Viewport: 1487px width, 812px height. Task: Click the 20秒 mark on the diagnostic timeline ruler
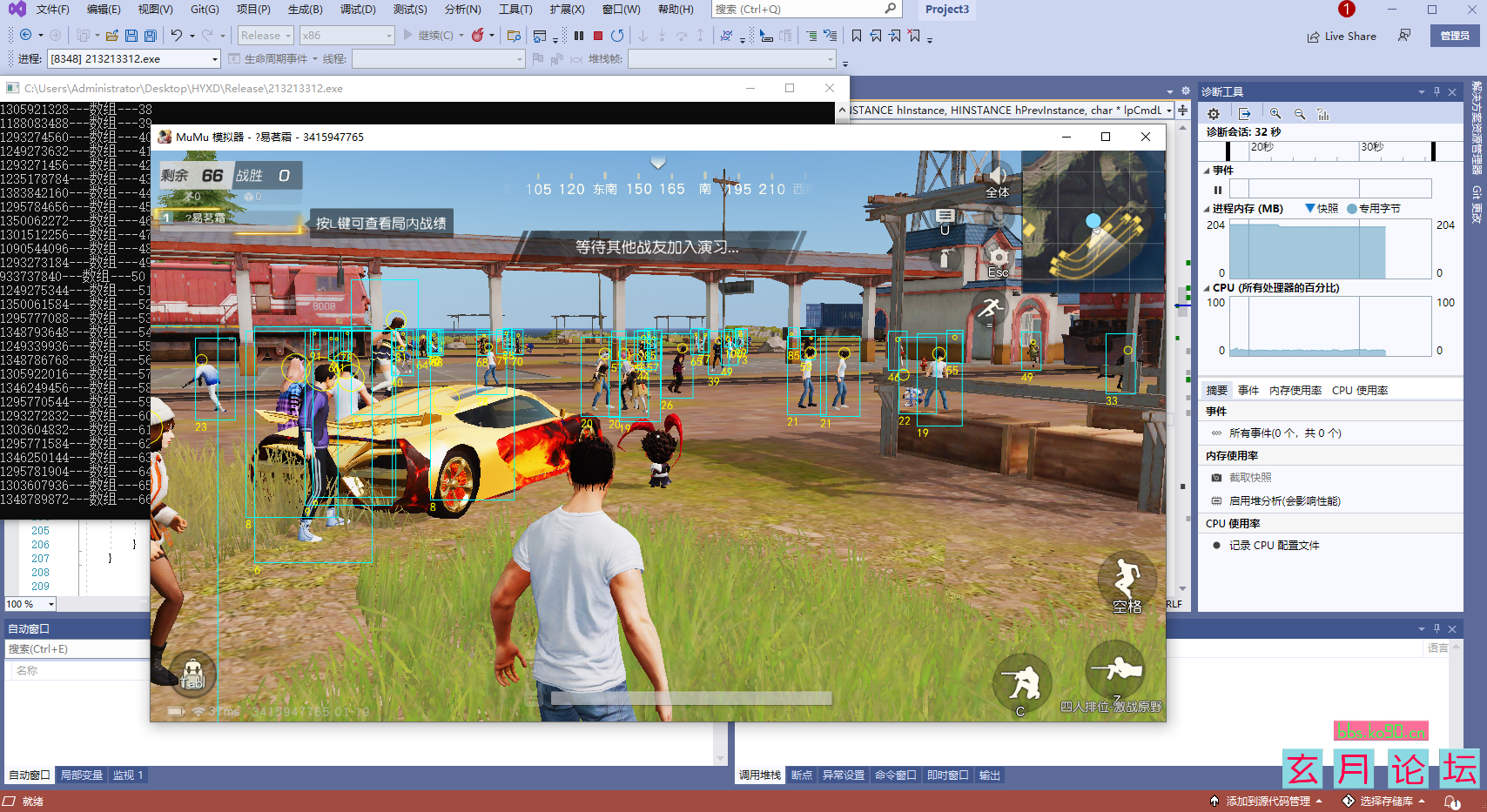click(x=1262, y=147)
